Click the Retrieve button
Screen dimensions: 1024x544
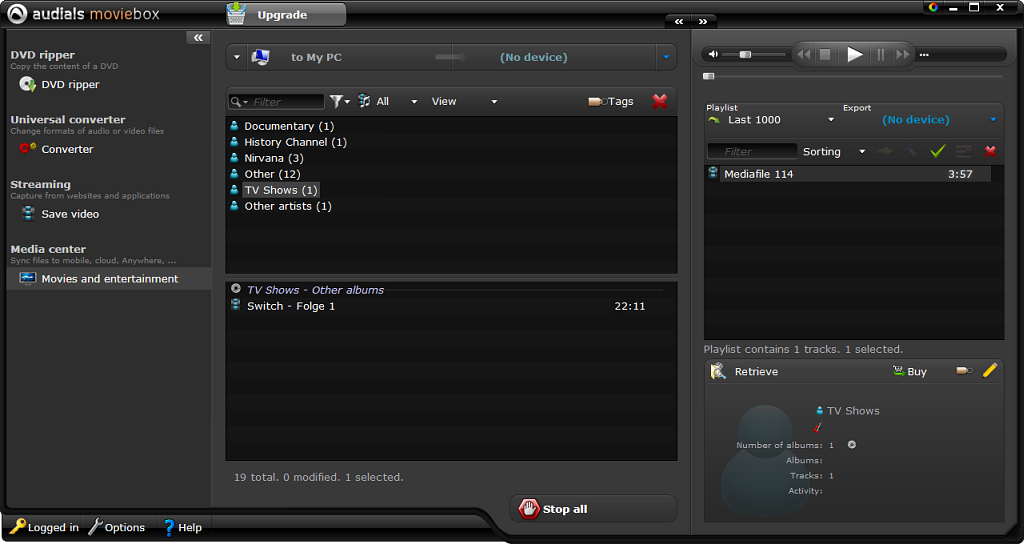pyautogui.click(x=744, y=372)
